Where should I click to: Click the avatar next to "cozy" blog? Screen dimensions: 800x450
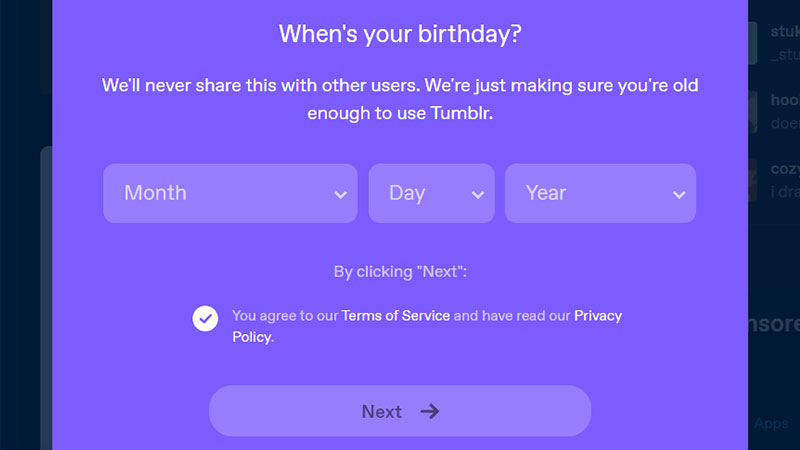753,180
